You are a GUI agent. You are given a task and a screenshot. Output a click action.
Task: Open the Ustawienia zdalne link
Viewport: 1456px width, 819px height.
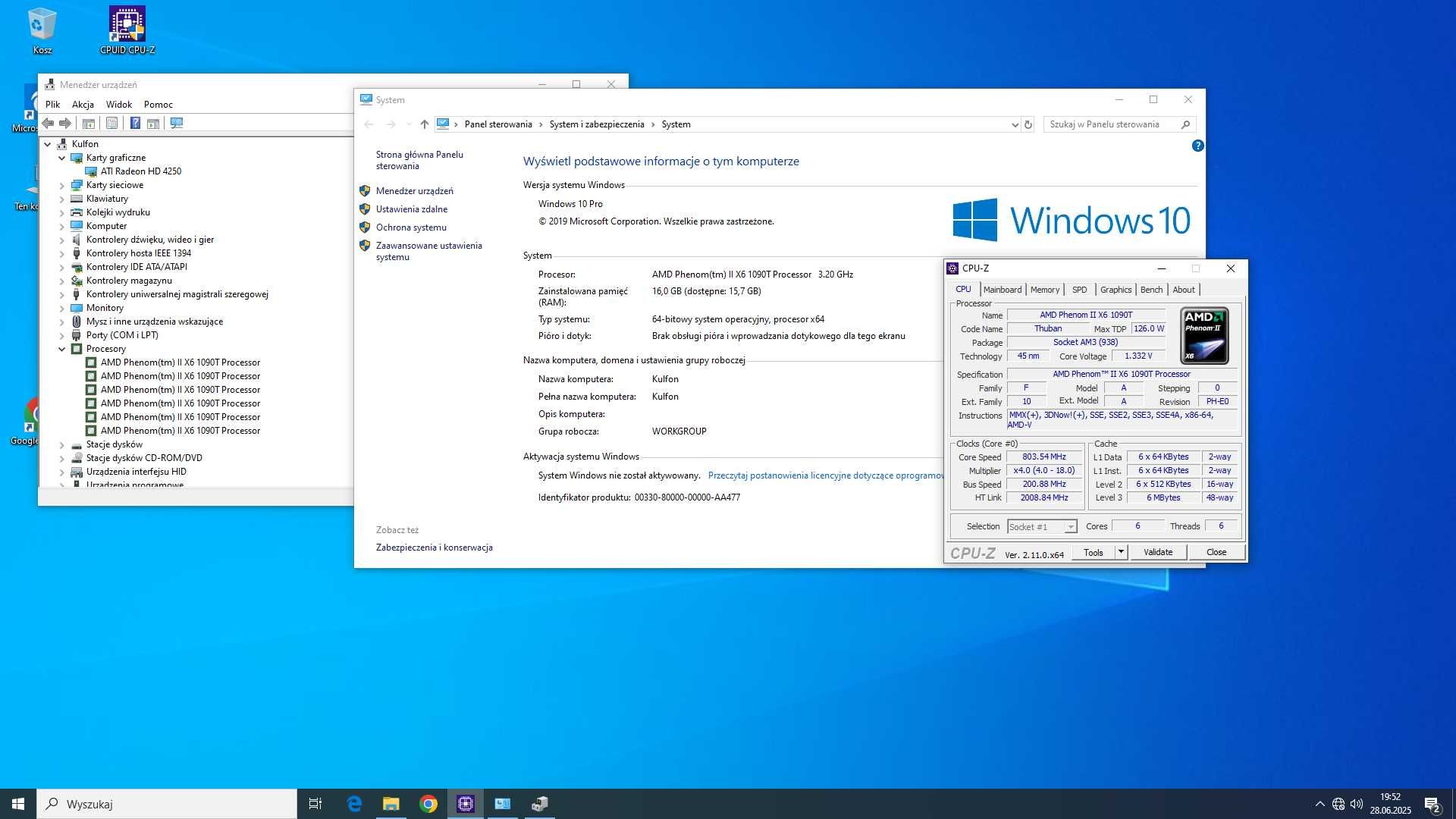coord(412,209)
